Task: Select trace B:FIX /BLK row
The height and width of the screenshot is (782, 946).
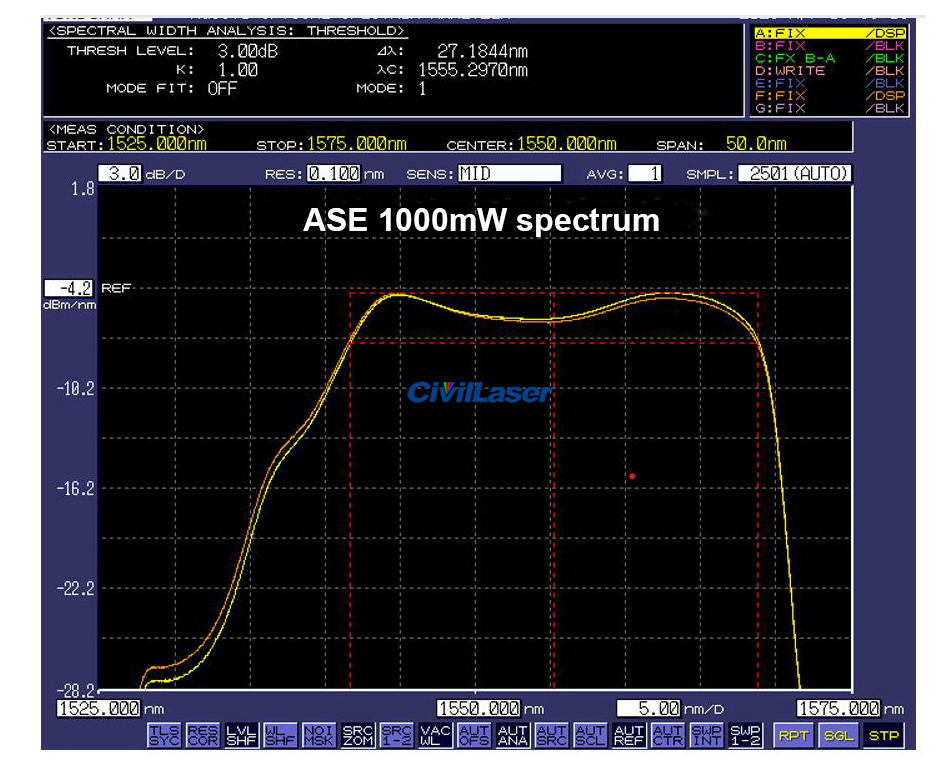Action: click(830, 46)
